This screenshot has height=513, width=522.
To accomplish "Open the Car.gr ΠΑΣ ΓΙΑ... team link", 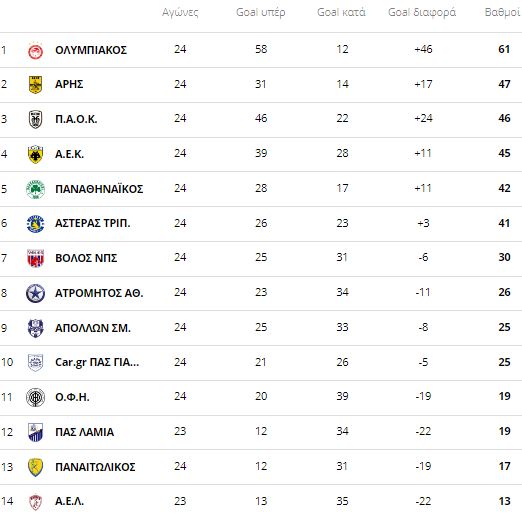I will (x=97, y=363).
